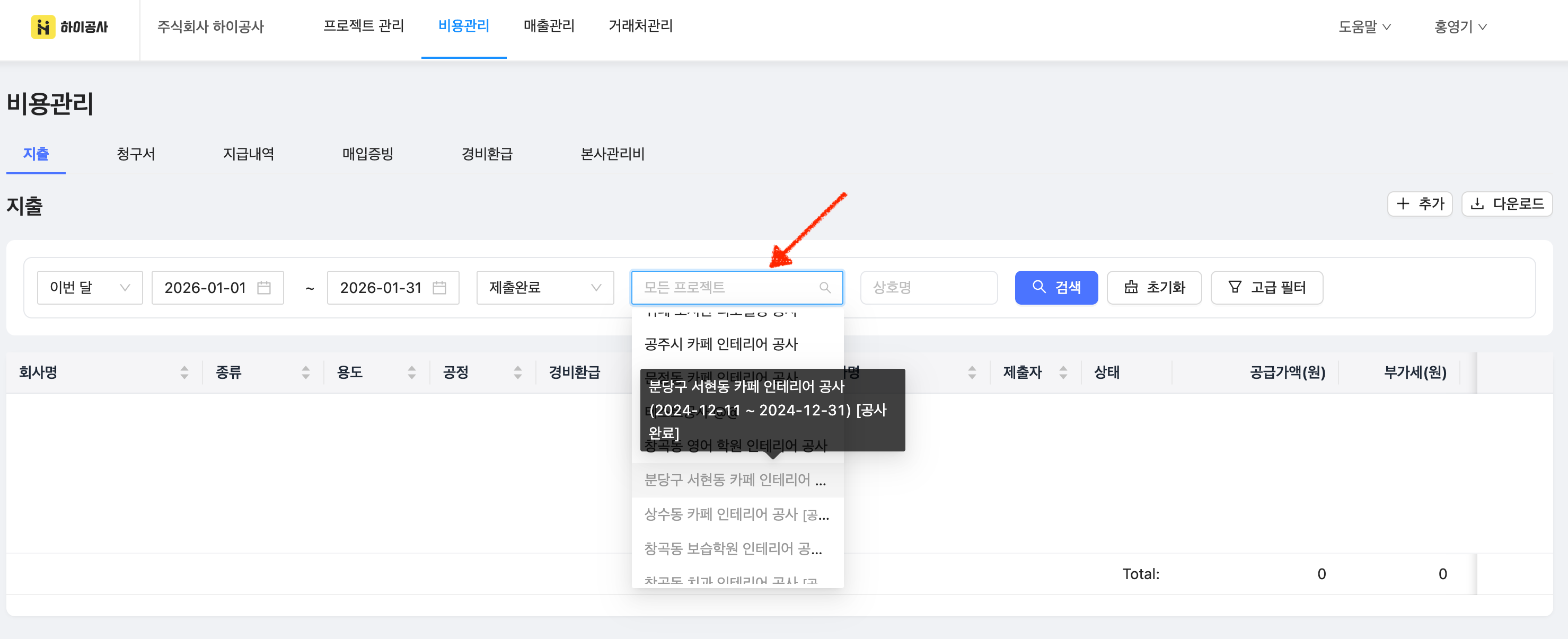Image resolution: width=1568 pixels, height=639 pixels.
Task: Sort the 제출자 column
Action: pos(1063,372)
